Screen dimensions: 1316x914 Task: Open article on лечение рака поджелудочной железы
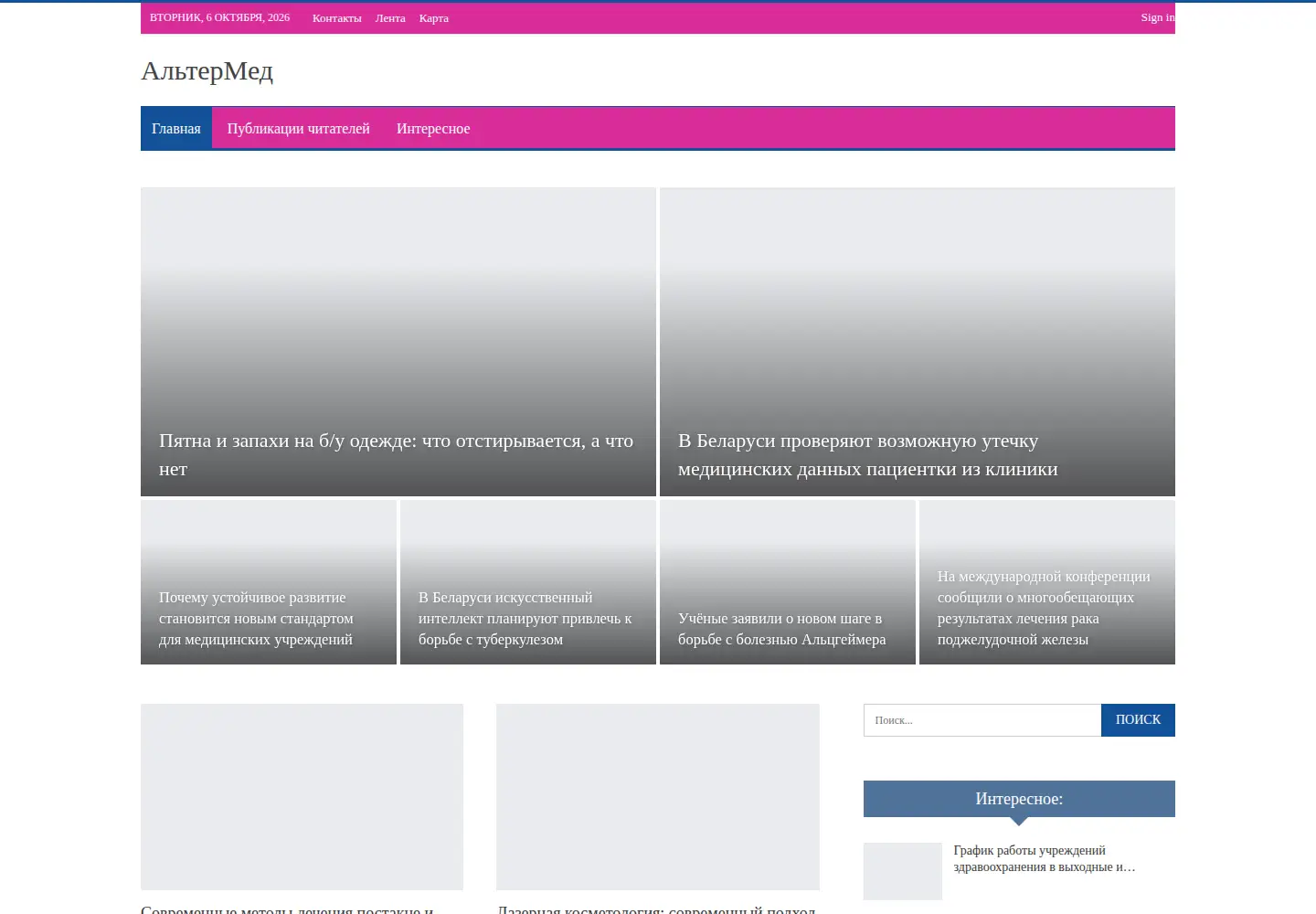(1044, 608)
